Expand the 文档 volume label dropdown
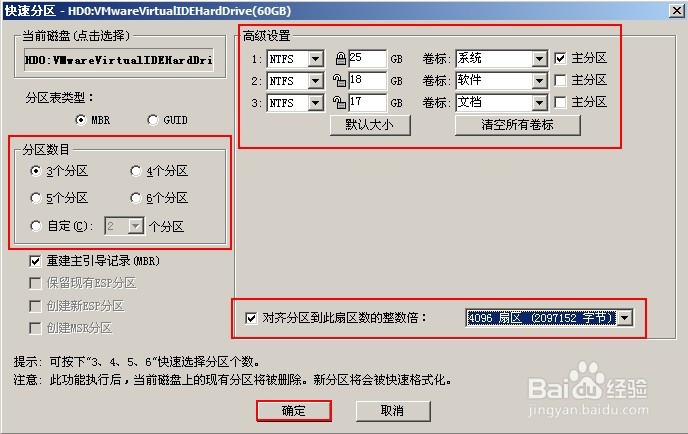The width and height of the screenshot is (688, 434). 539,102
